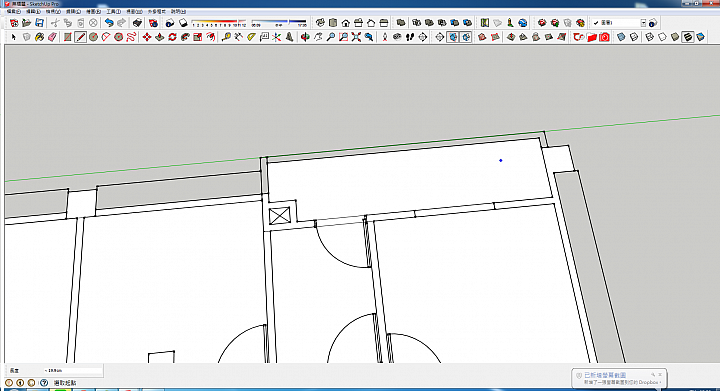Open a file via folder icon
The image size is (720, 391).
tap(27, 22)
